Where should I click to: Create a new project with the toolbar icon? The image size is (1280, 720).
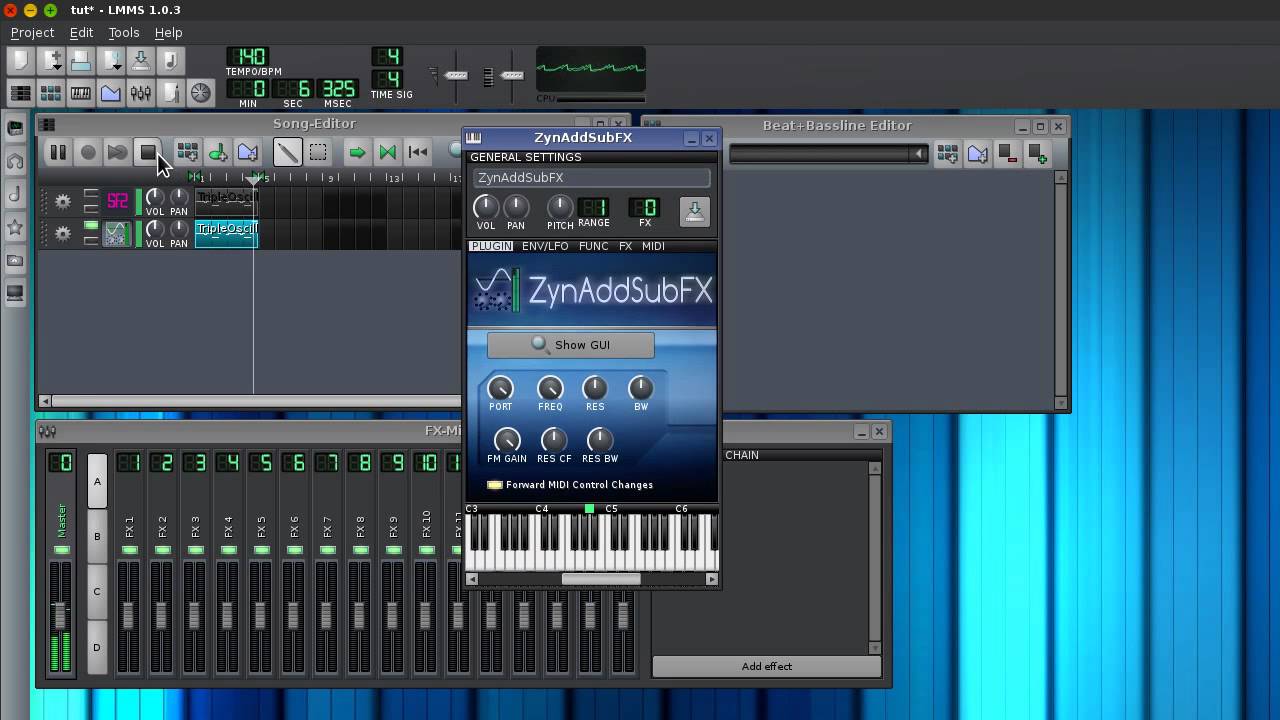[x=20, y=61]
